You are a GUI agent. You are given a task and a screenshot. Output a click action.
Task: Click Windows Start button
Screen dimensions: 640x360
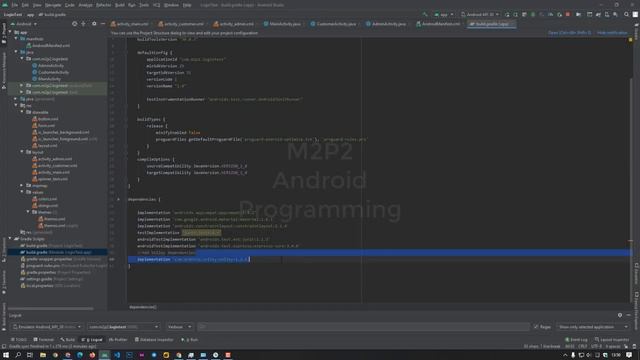[6, 355]
